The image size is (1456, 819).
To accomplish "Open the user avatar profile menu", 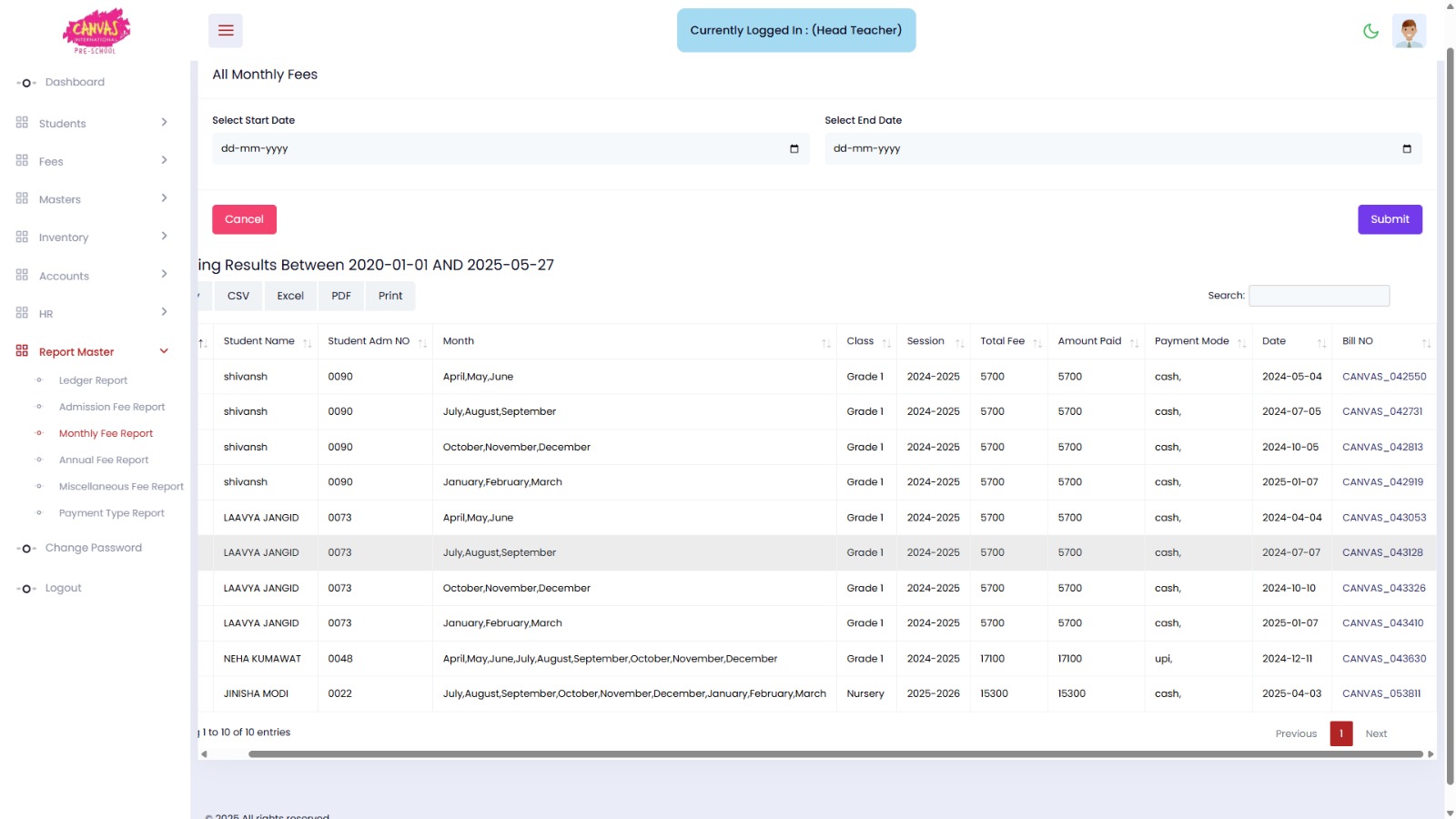I will pos(1409,31).
